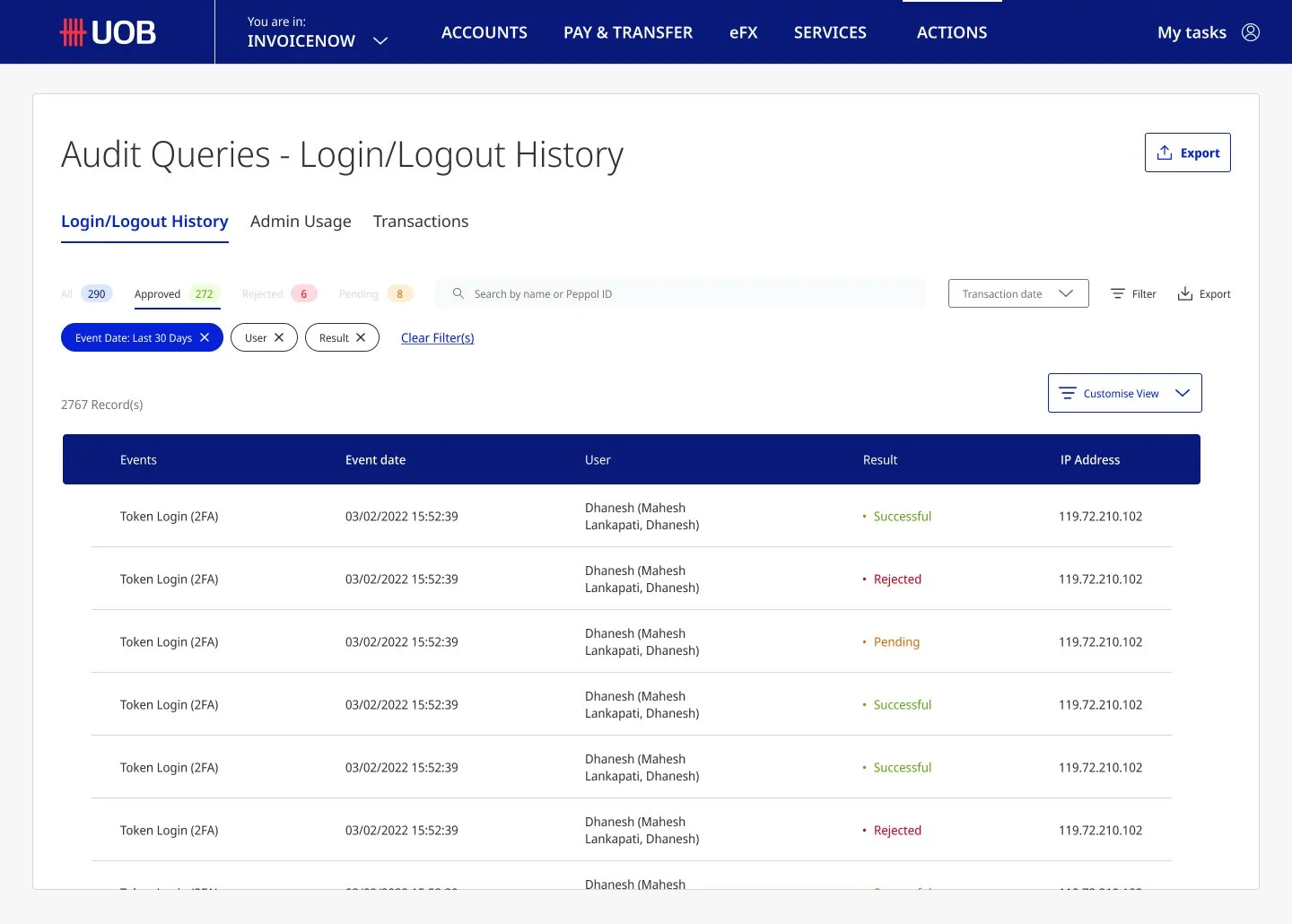Select the Rejected 6 status filter
This screenshot has height=924, width=1292.
(x=279, y=293)
